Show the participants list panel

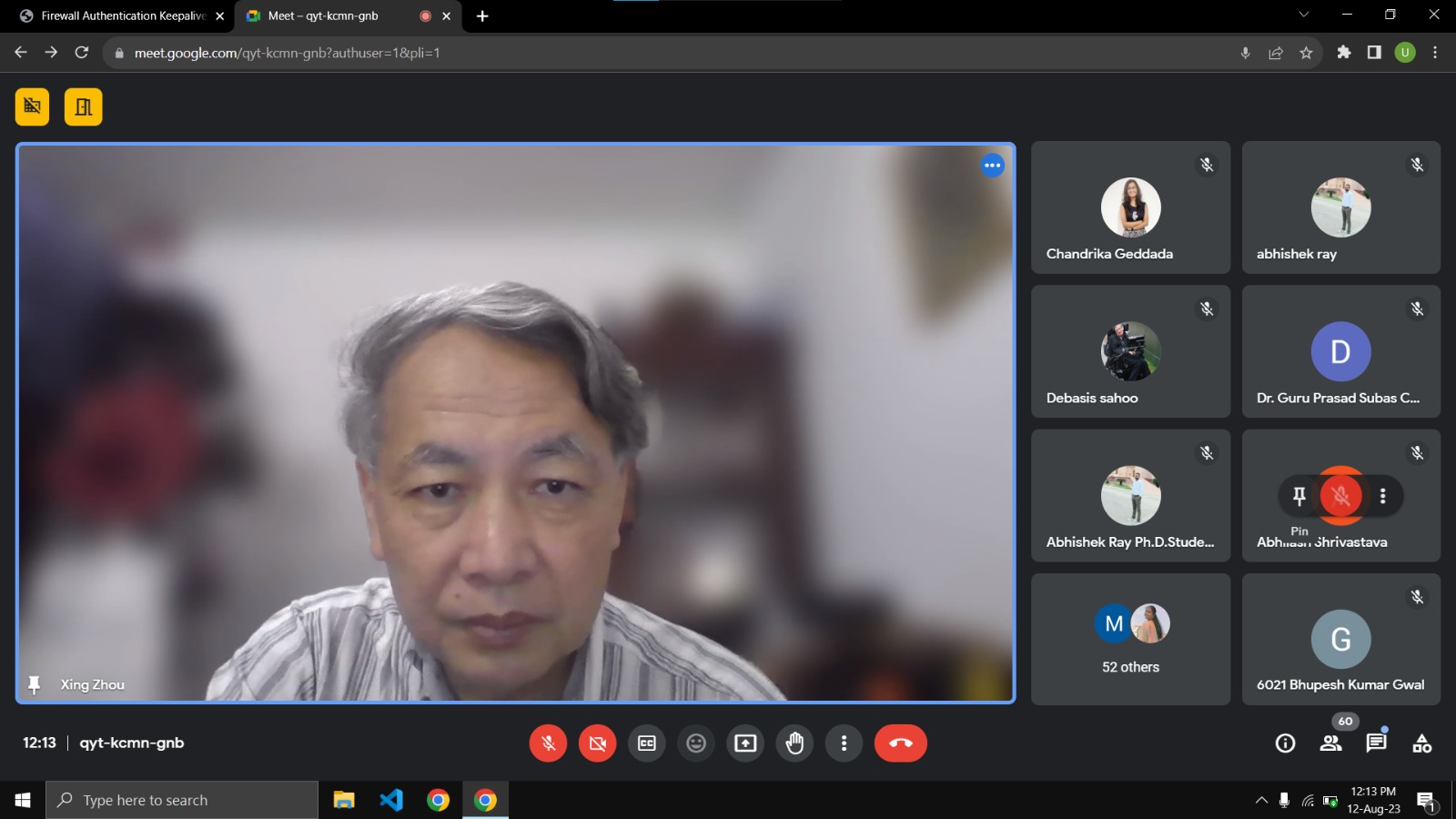coord(1330,743)
